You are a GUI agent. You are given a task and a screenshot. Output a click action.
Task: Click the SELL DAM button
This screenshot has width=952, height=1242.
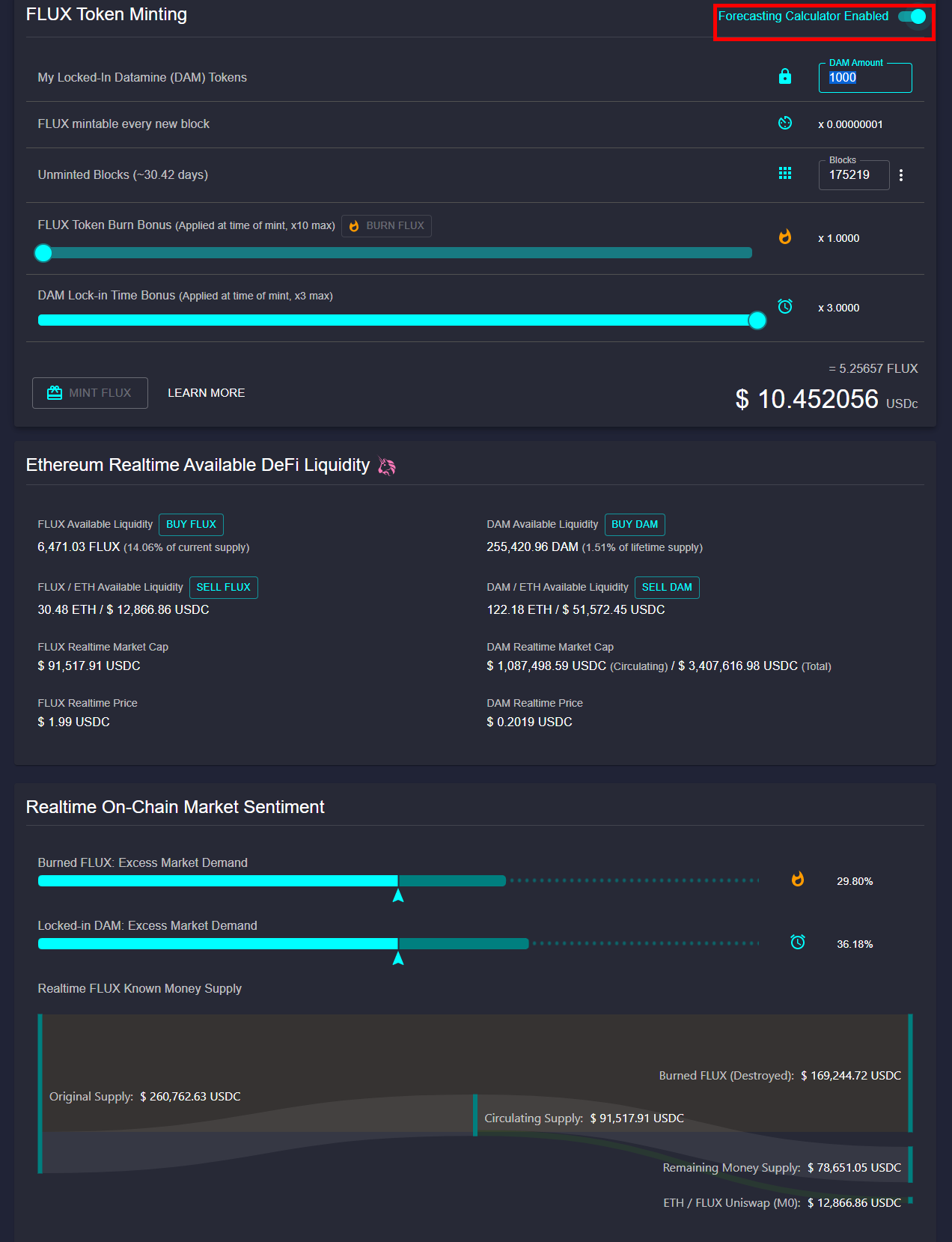click(x=667, y=588)
